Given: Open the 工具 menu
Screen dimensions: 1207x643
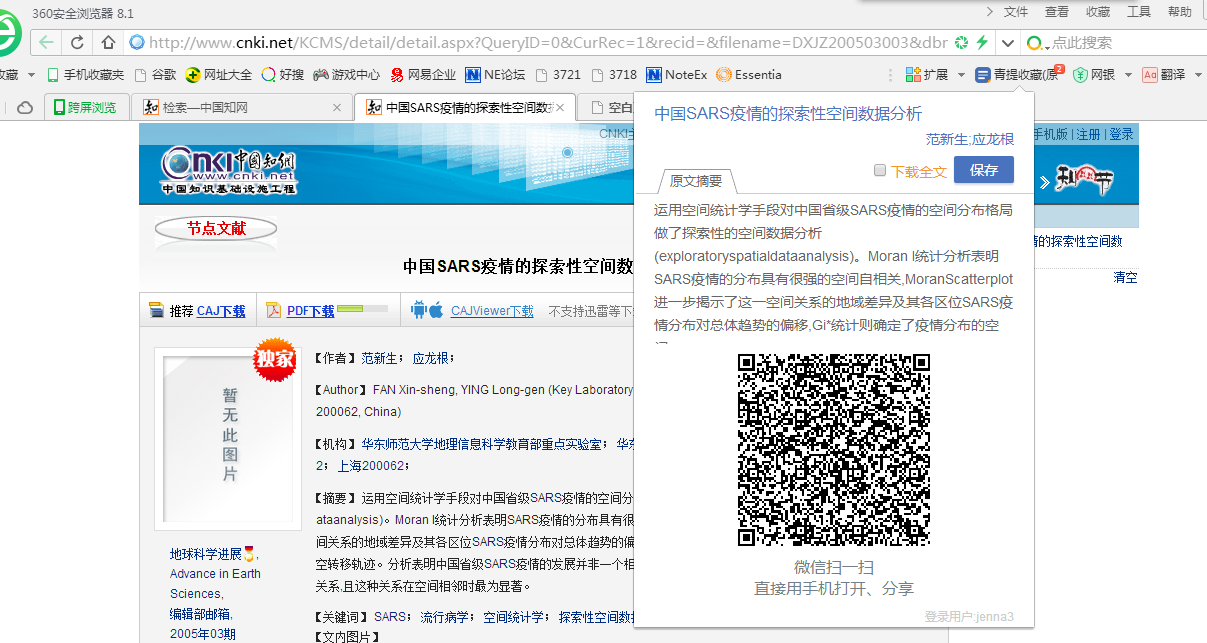Looking at the screenshot, I should click(x=1139, y=12).
